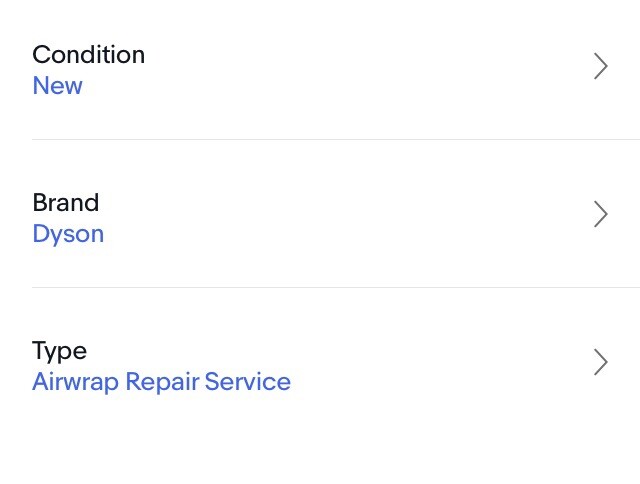Viewport: 640px width, 484px height.
Task: Expand the Condition chevron arrow
Action: 600,67
